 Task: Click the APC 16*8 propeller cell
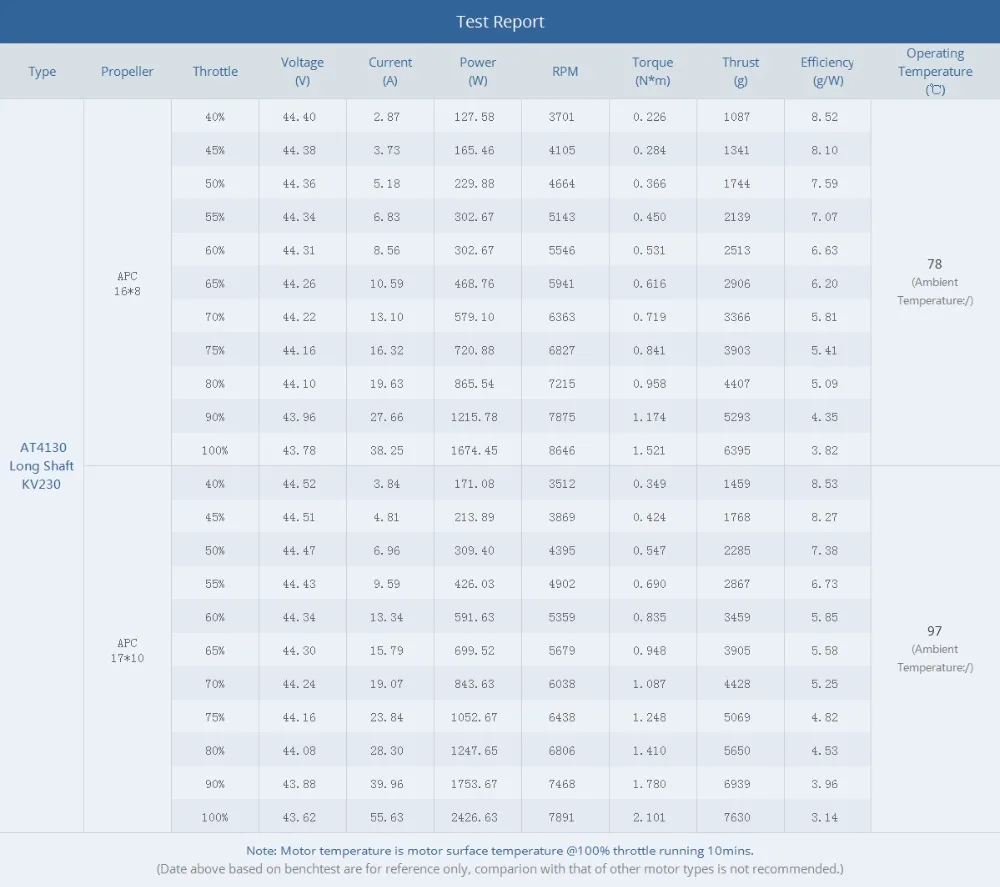pyautogui.click(x=127, y=283)
